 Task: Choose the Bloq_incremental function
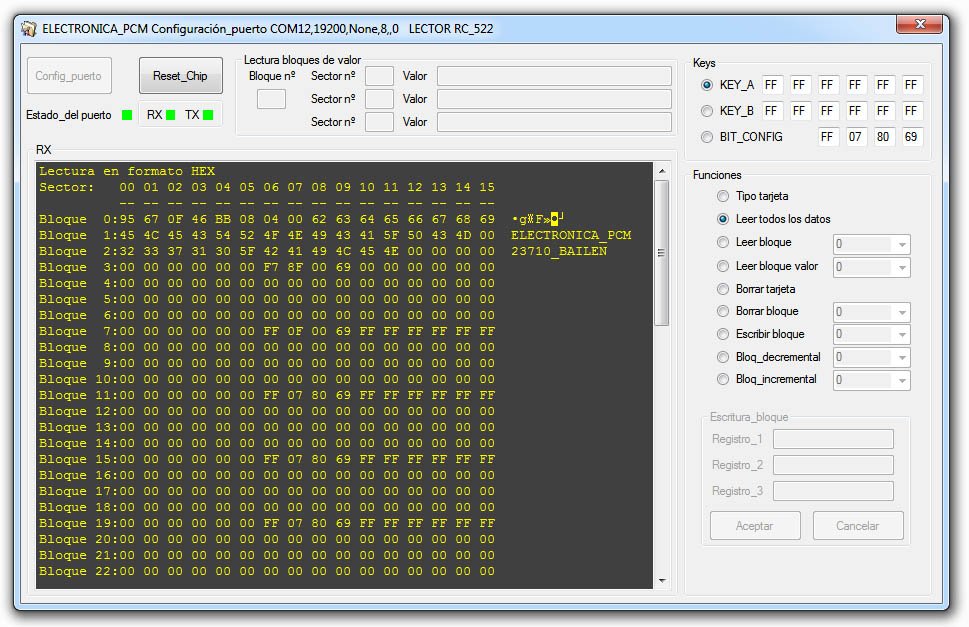(x=723, y=379)
